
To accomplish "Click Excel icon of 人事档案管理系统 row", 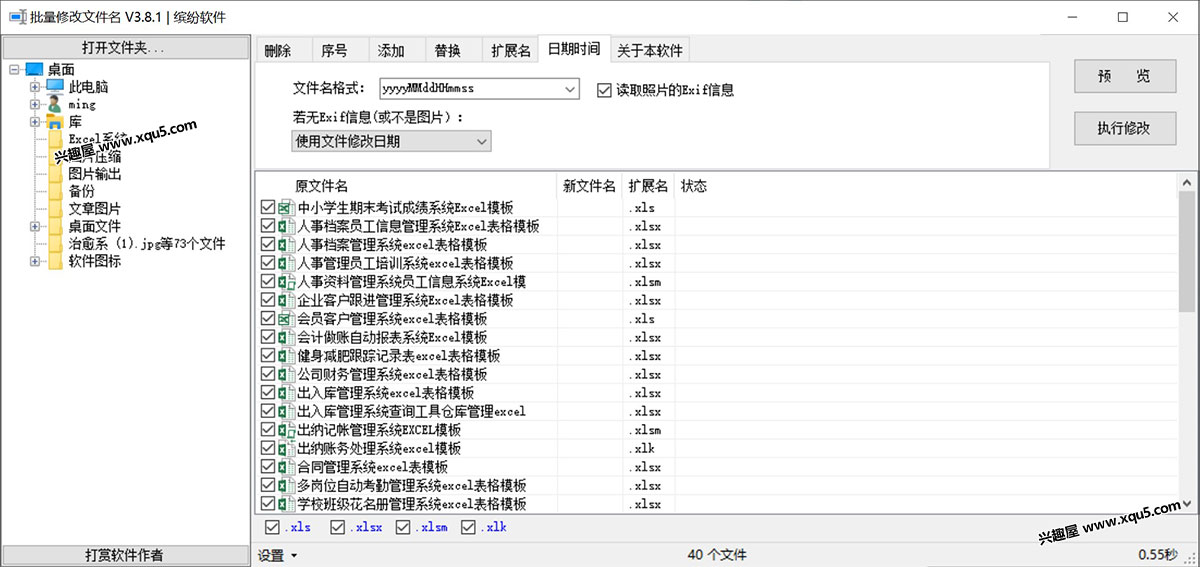I will (286, 245).
